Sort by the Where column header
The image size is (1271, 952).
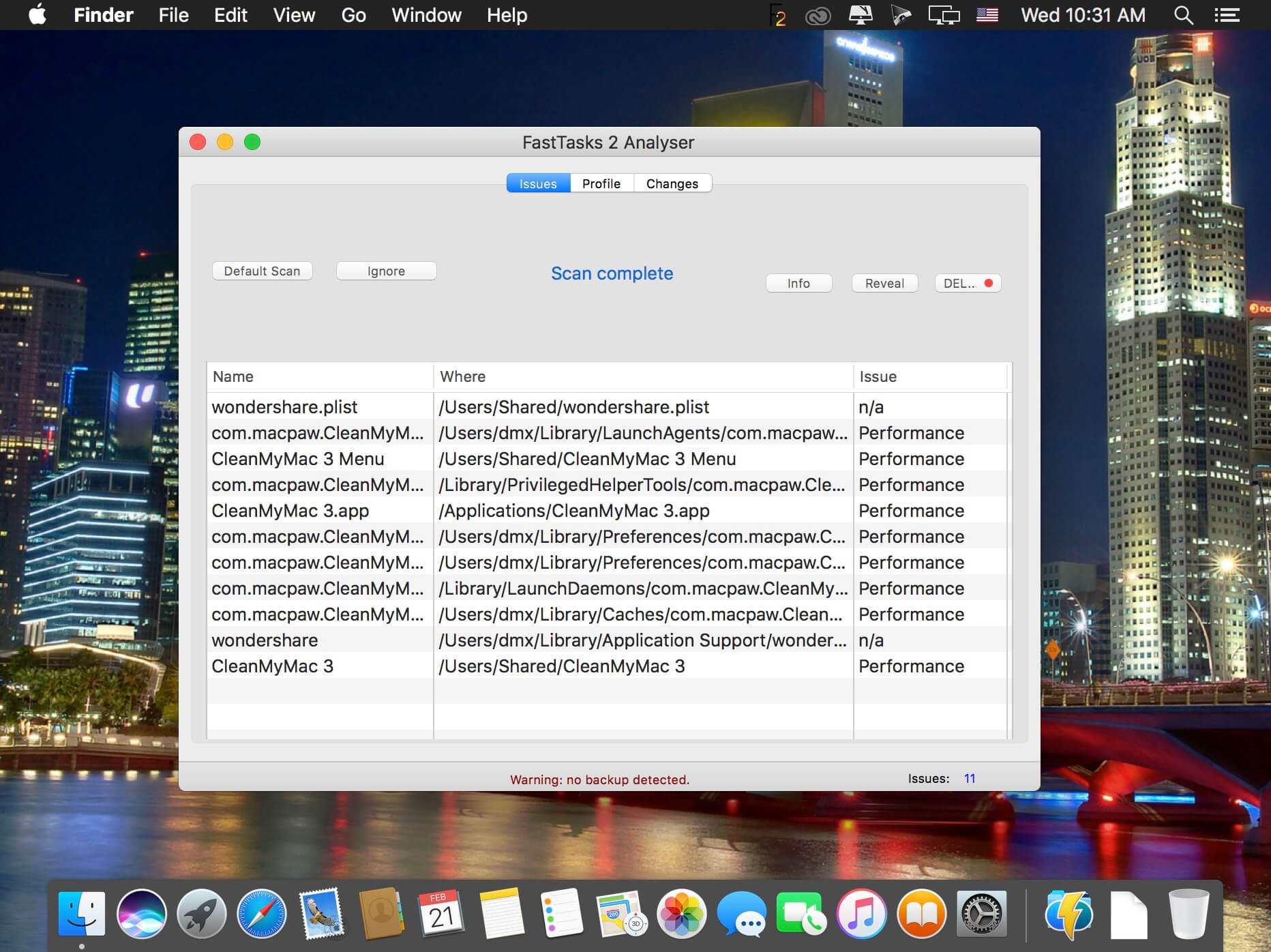[x=643, y=376]
